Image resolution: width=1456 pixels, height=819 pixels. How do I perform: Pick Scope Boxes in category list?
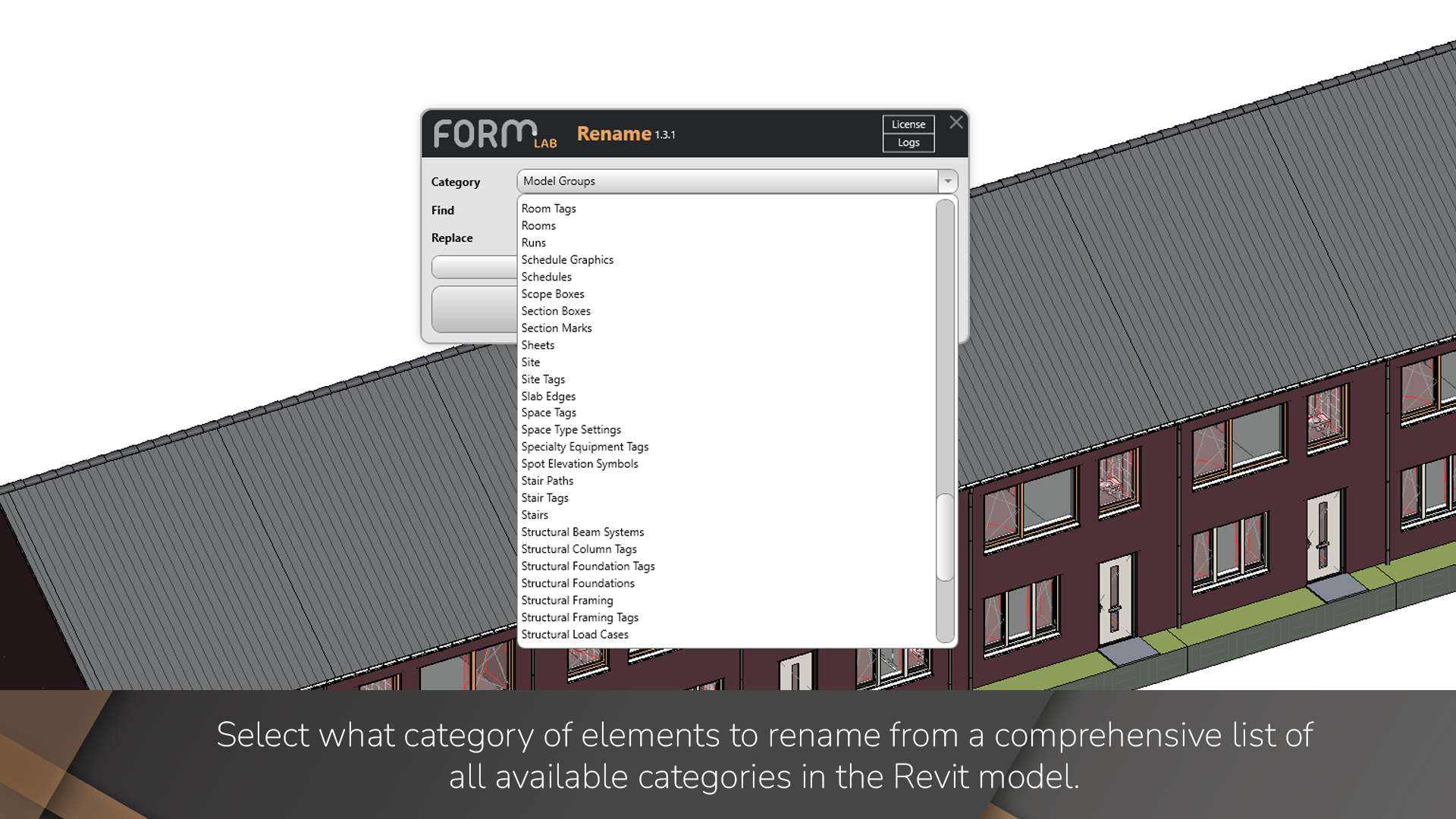coord(552,294)
